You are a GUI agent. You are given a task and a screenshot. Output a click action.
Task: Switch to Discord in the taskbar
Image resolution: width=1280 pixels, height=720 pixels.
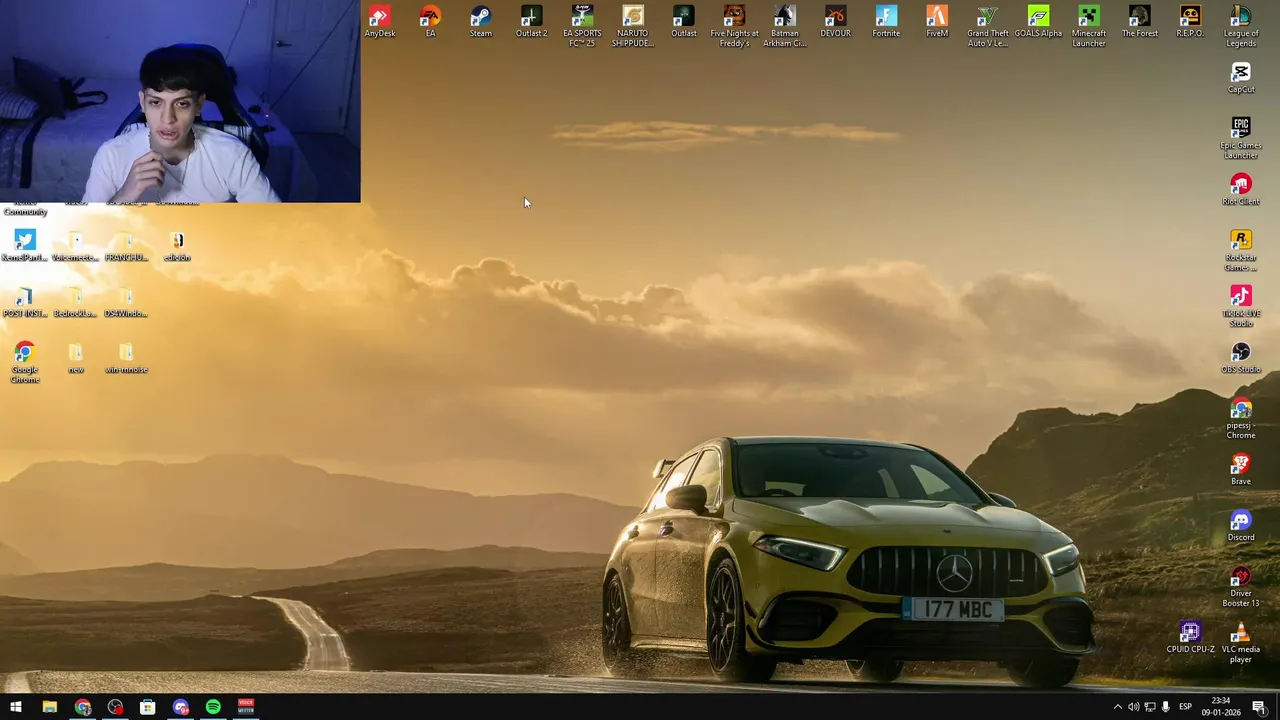coord(181,707)
